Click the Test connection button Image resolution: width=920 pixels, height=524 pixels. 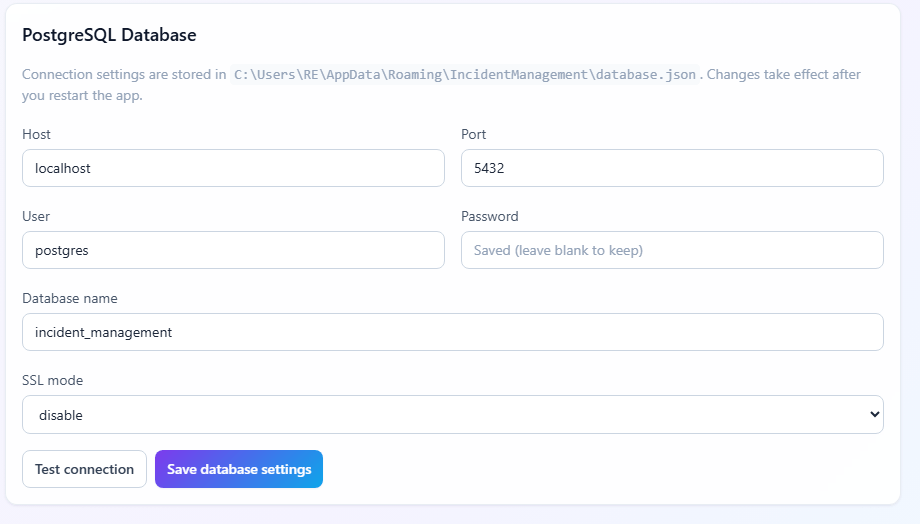pos(84,469)
